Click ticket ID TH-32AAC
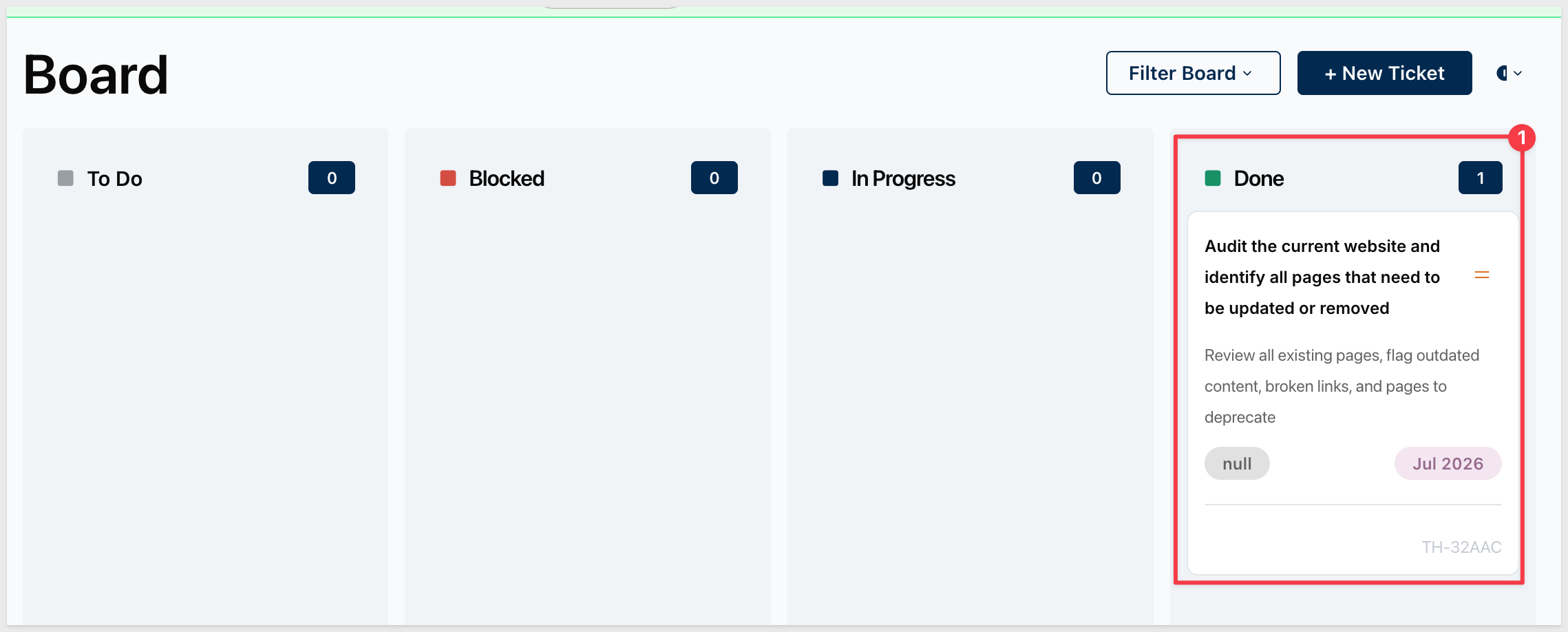This screenshot has height=632, width=1568. tap(1462, 547)
